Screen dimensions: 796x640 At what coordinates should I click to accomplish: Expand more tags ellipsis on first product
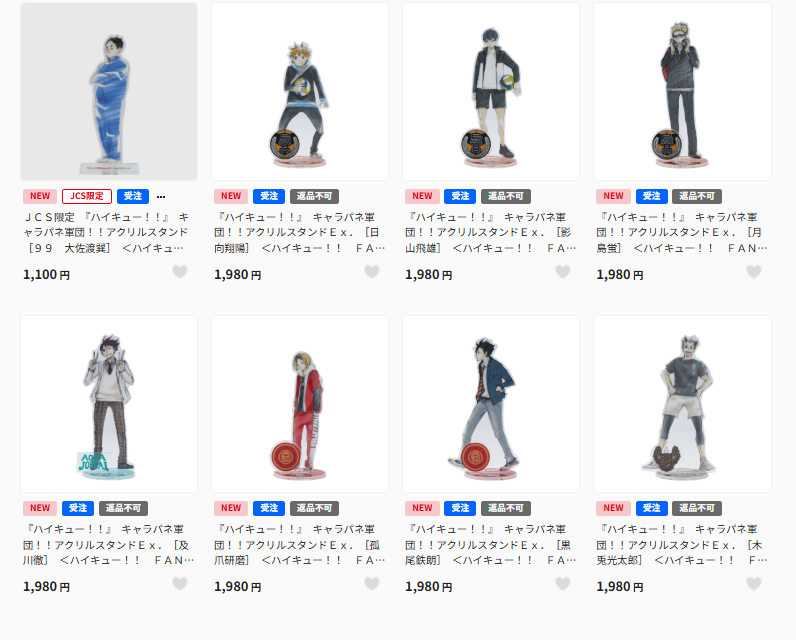pyautogui.click(x=161, y=196)
